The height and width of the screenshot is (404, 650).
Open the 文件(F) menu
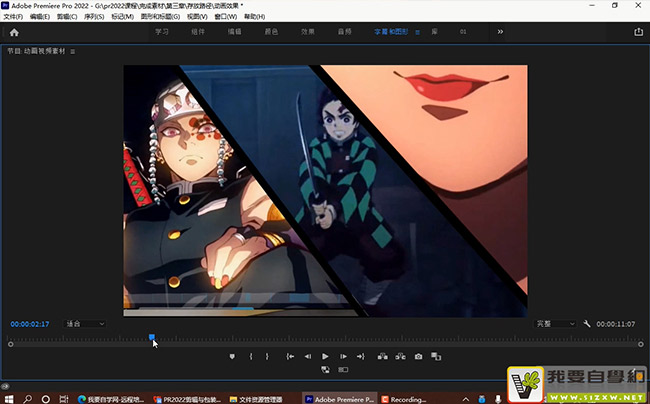[13, 17]
